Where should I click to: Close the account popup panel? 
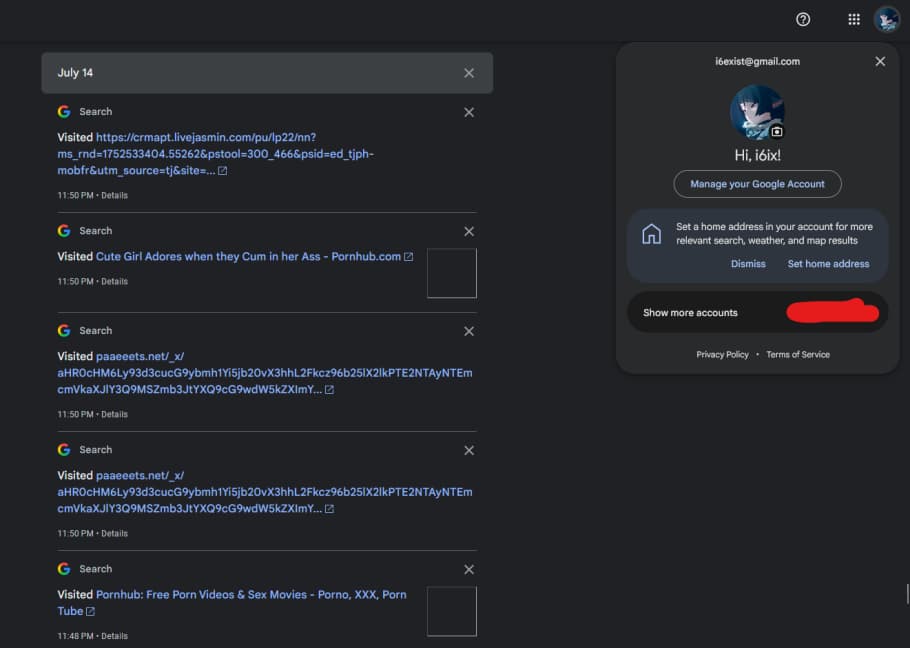(880, 62)
